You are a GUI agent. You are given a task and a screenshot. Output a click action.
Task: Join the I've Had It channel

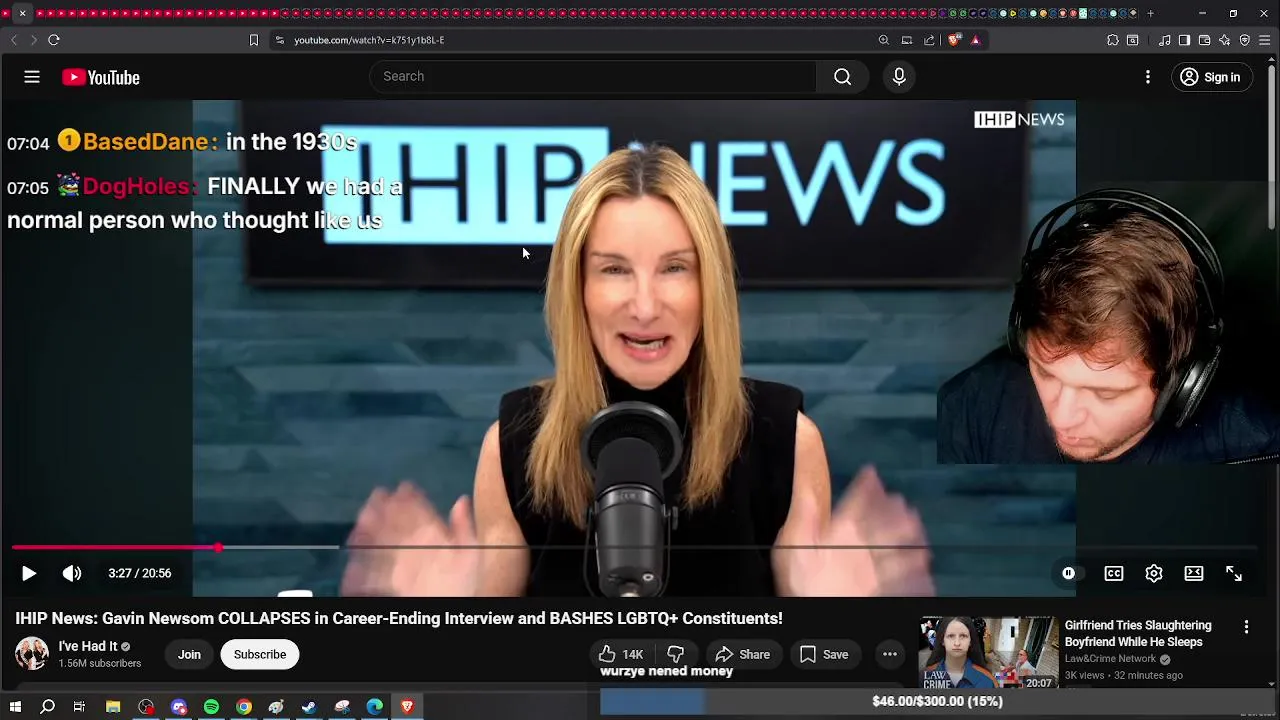click(x=189, y=654)
